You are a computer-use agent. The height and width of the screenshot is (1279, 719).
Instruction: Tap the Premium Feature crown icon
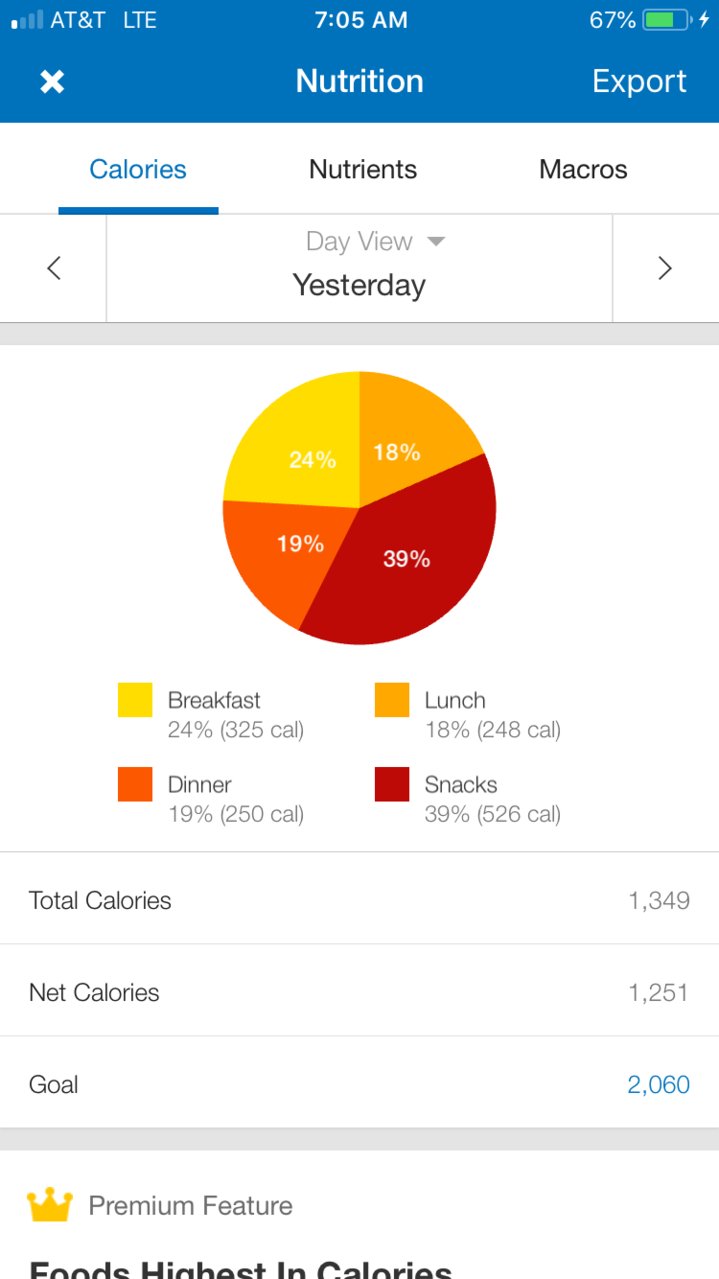click(50, 1205)
